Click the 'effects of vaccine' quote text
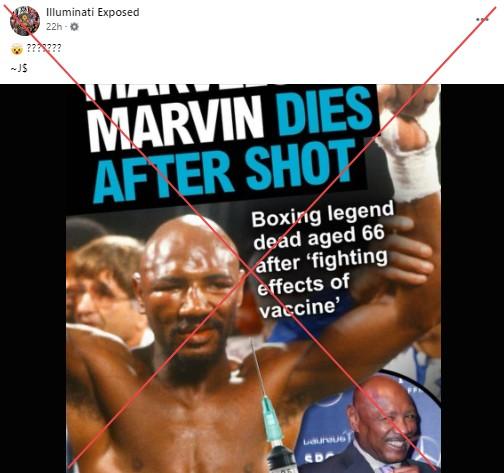Viewport: 504px width, 473px height. click(x=303, y=295)
